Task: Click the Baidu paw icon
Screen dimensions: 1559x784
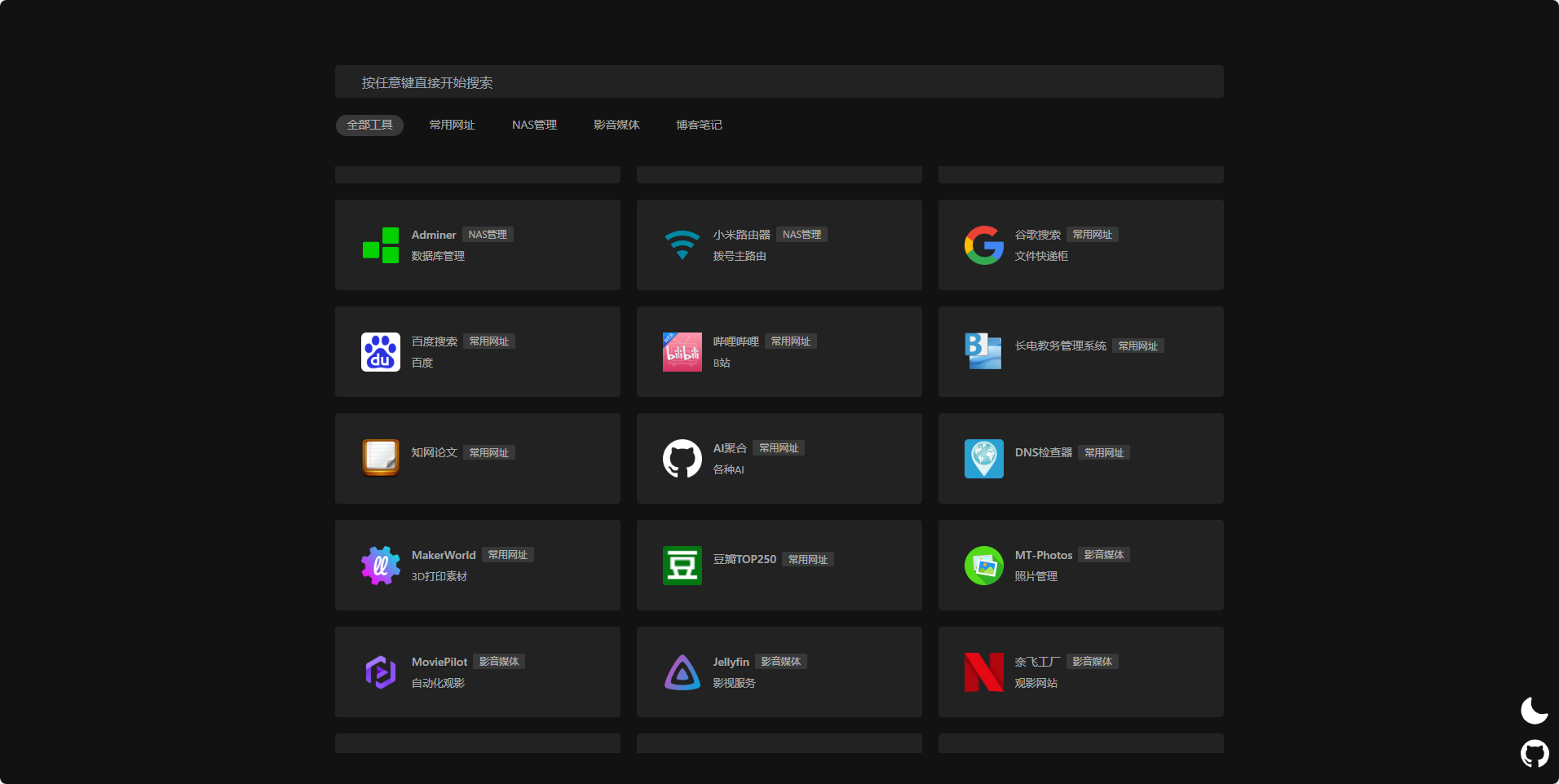Action: tap(381, 352)
